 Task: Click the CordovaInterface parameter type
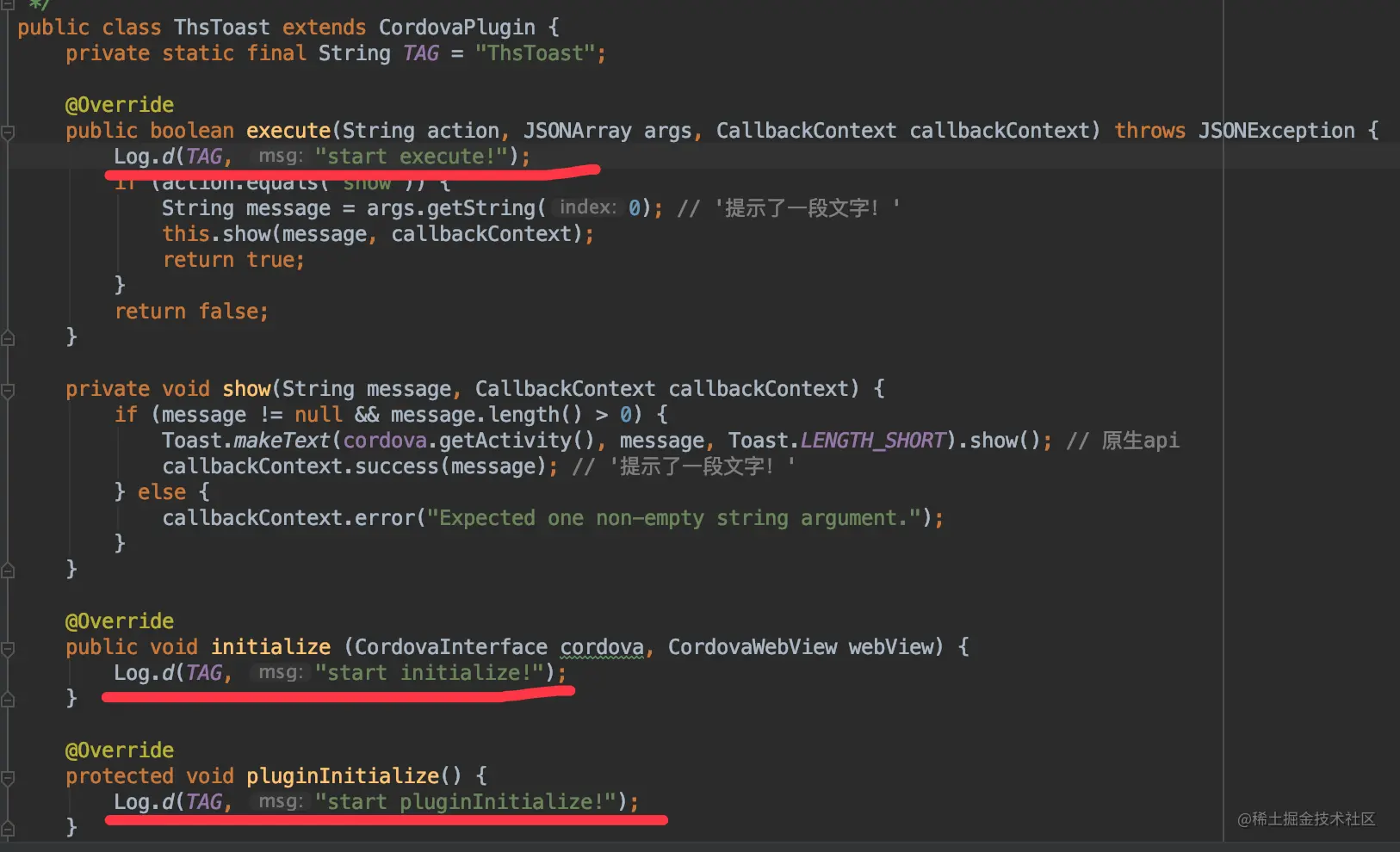point(451,647)
